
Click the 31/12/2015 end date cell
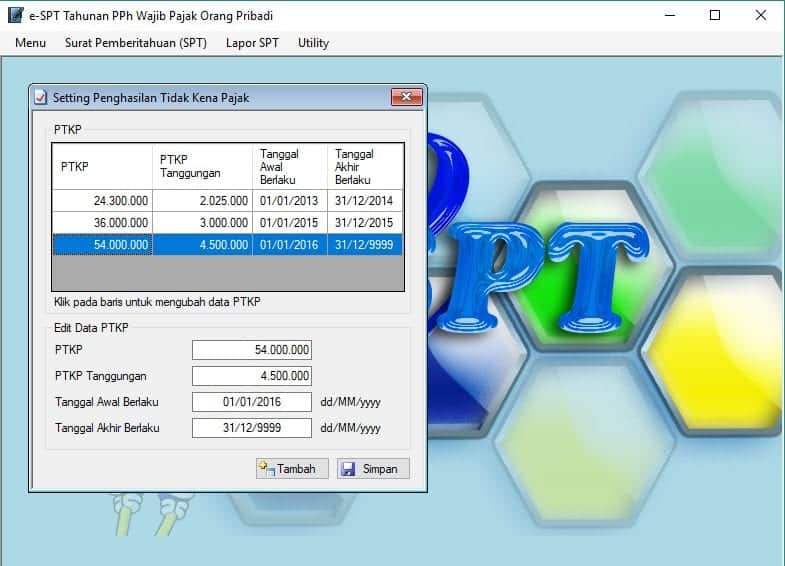tap(365, 223)
